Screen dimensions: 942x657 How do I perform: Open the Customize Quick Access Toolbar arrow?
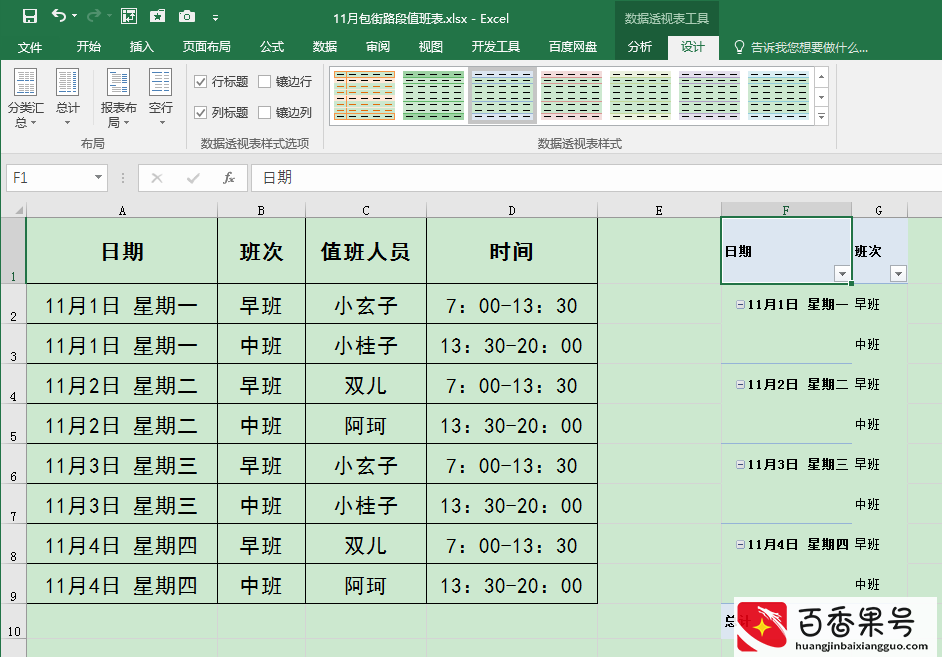tap(215, 18)
